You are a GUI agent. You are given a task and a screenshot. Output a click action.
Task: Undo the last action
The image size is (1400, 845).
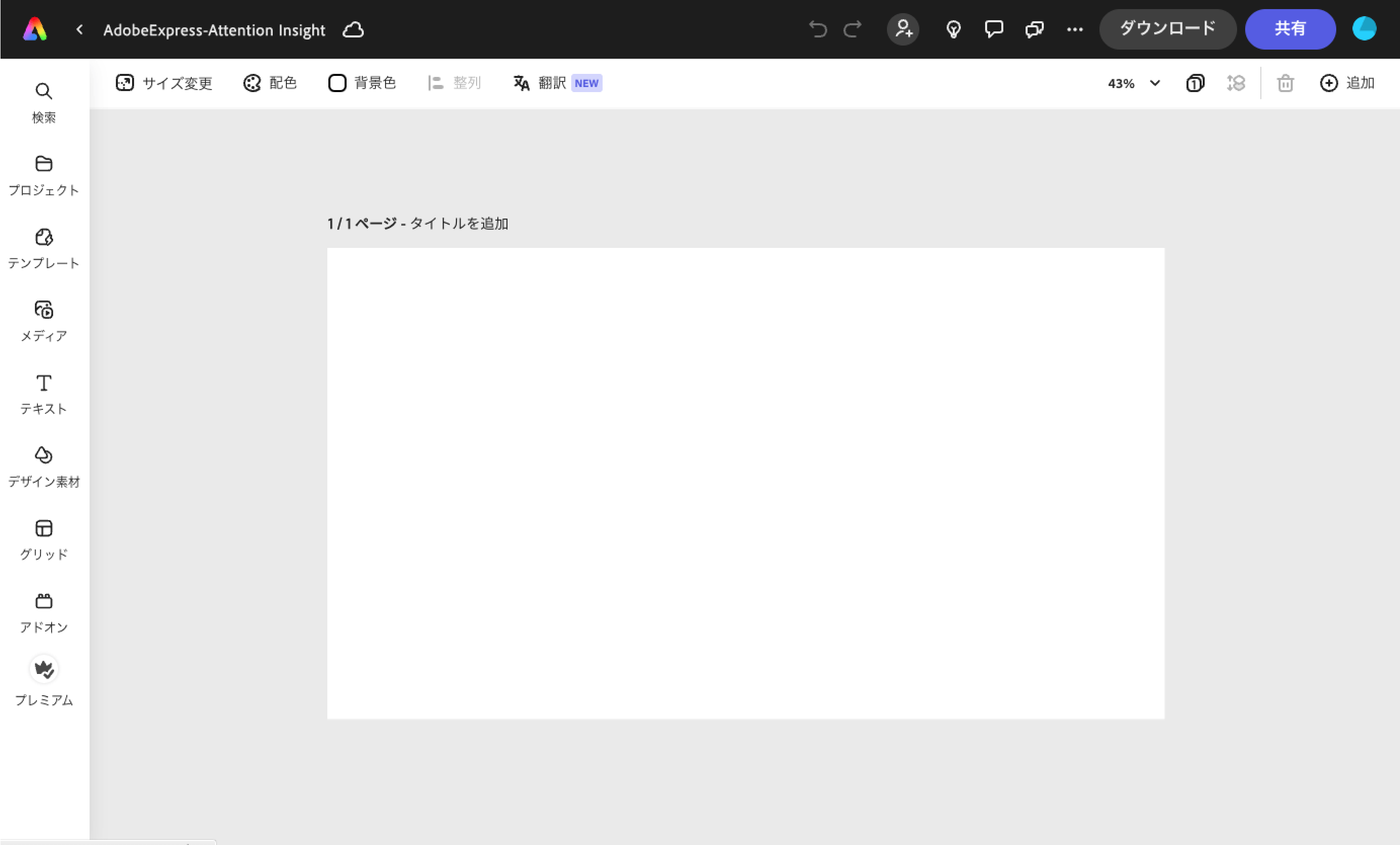point(818,29)
